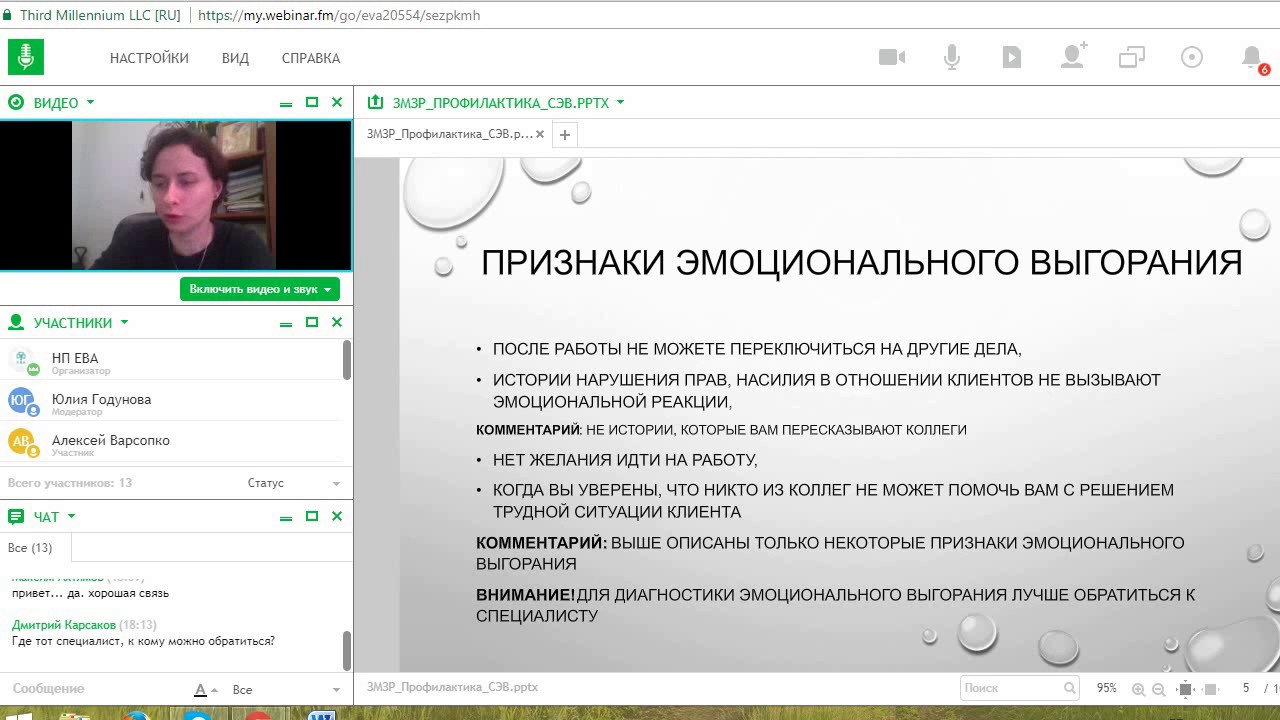Click the file presentation play icon
The width and height of the screenshot is (1280, 720).
[x=1012, y=57]
